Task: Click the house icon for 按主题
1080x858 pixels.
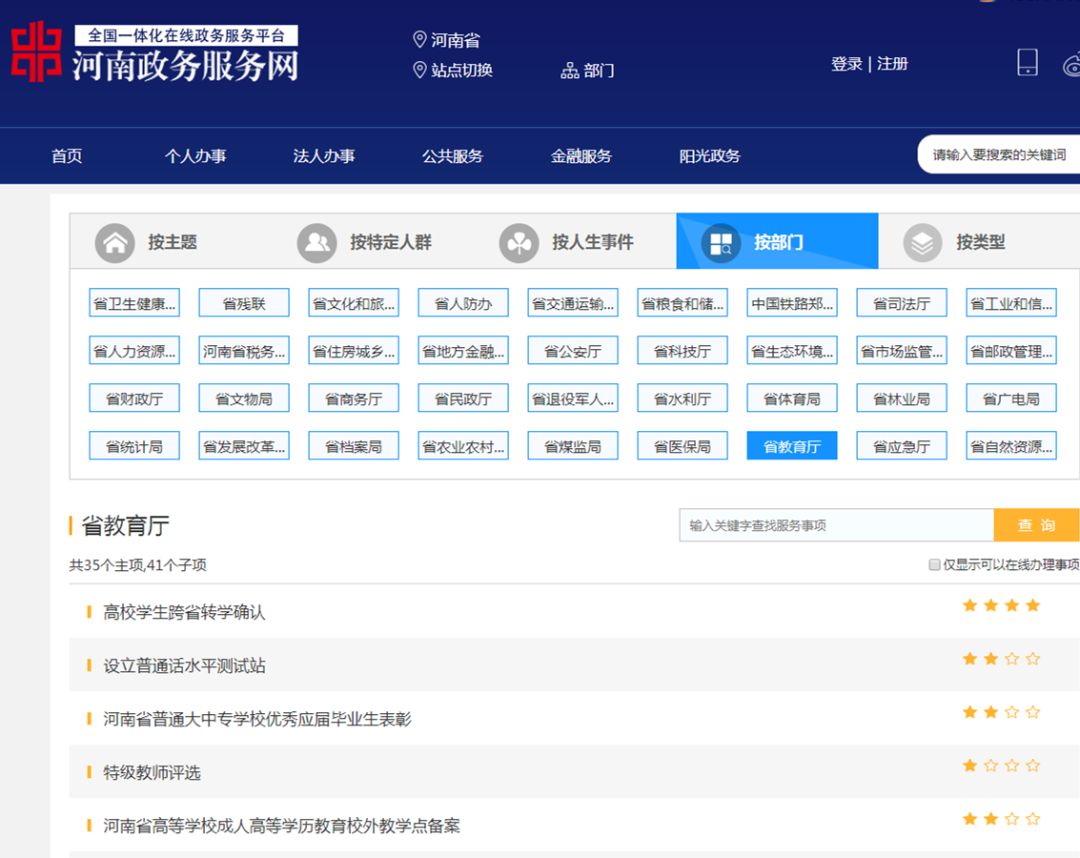Action: tap(114, 242)
